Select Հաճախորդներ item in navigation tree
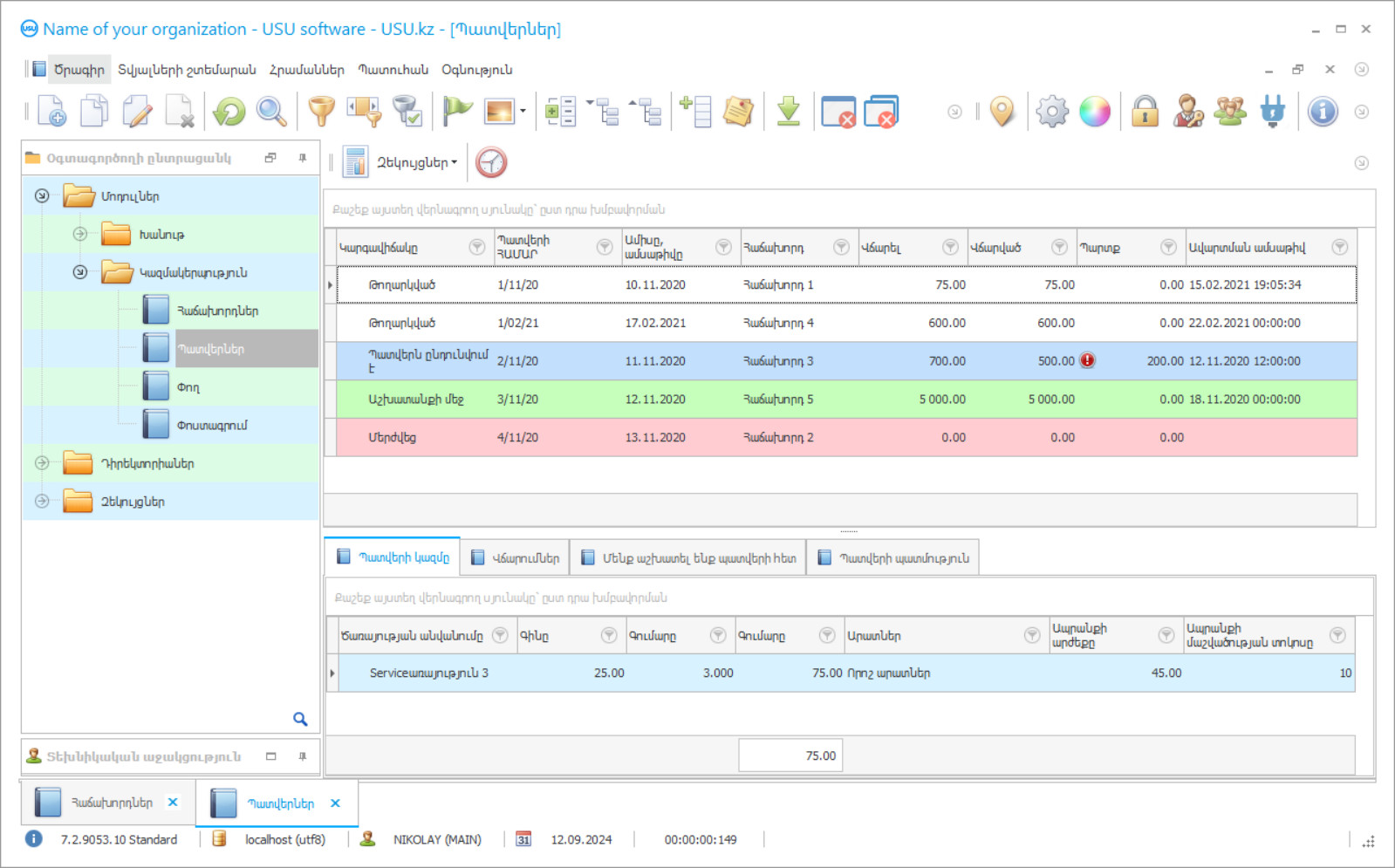1395x868 pixels. [217, 311]
